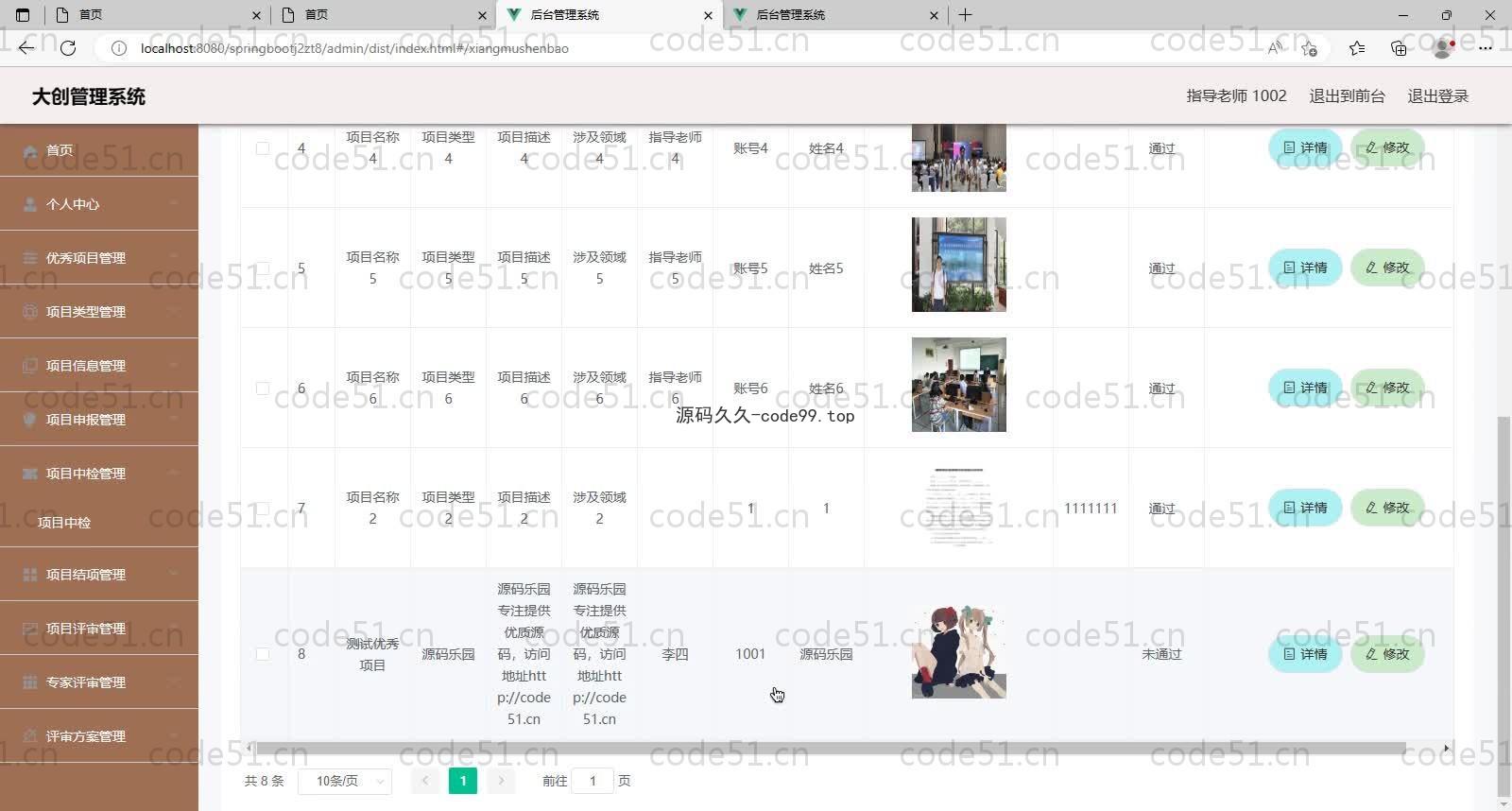The image size is (1512, 811).
Task: Click the 项目结项管理 grid icon
Action: point(30,575)
